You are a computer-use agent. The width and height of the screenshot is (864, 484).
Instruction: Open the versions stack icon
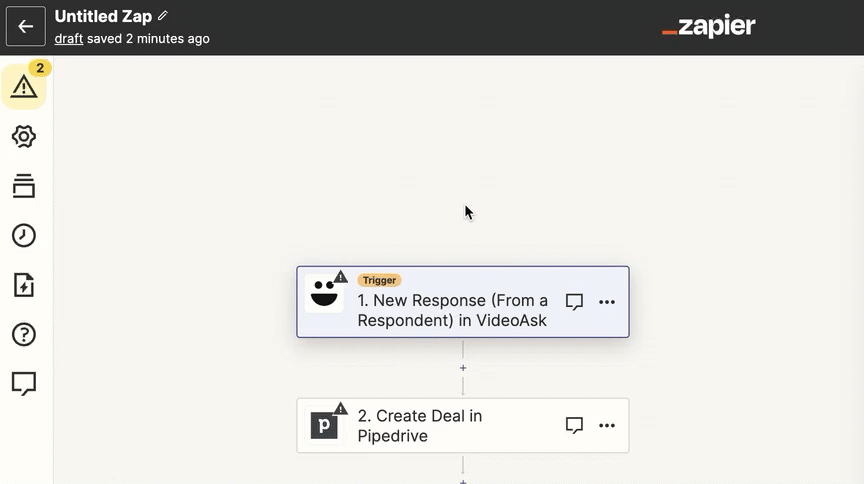tap(24, 186)
